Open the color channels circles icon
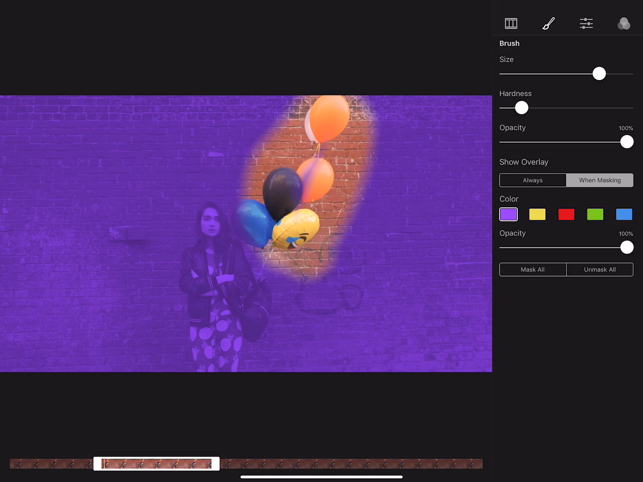Image resolution: width=643 pixels, height=482 pixels. [x=624, y=23]
